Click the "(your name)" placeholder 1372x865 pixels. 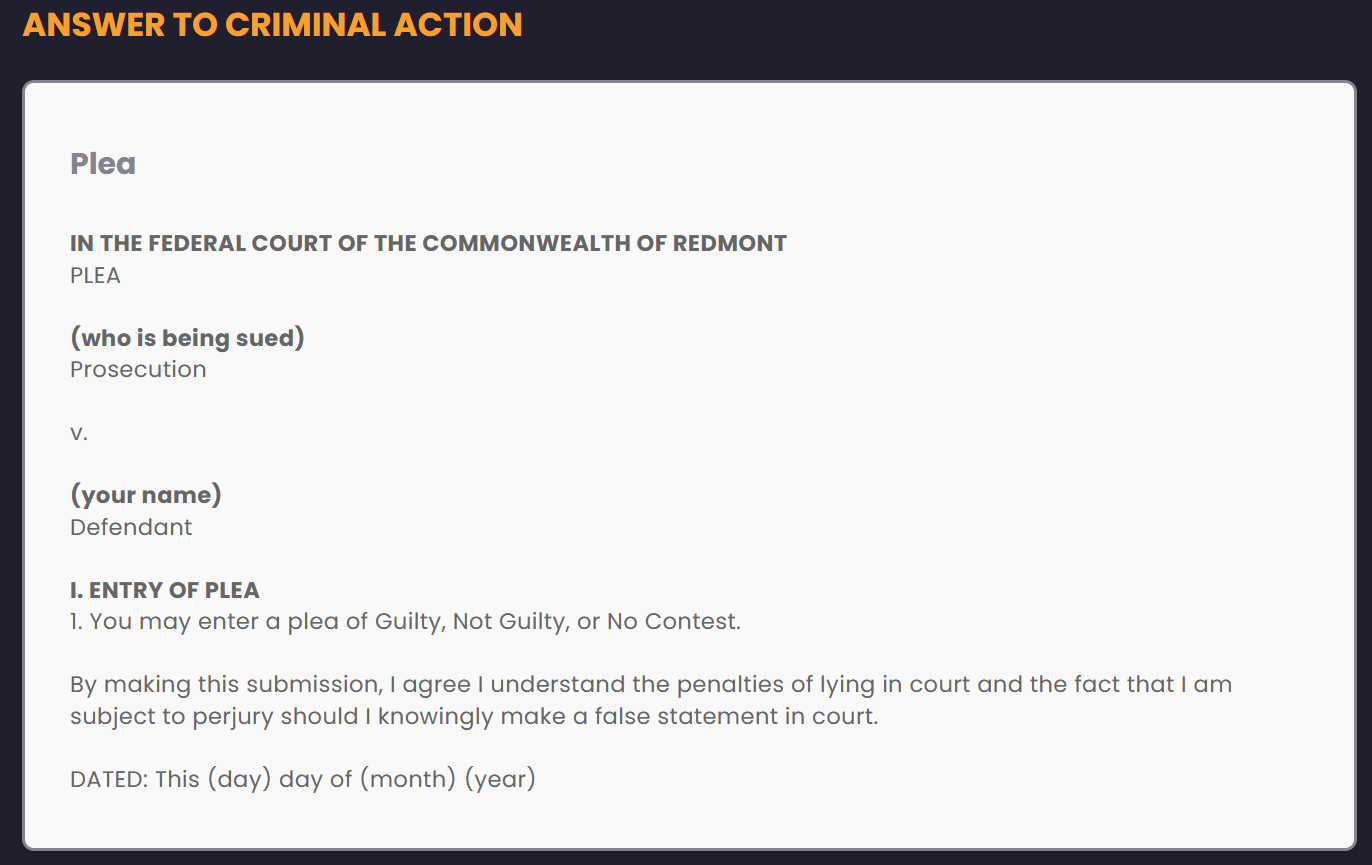click(x=146, y=495)
